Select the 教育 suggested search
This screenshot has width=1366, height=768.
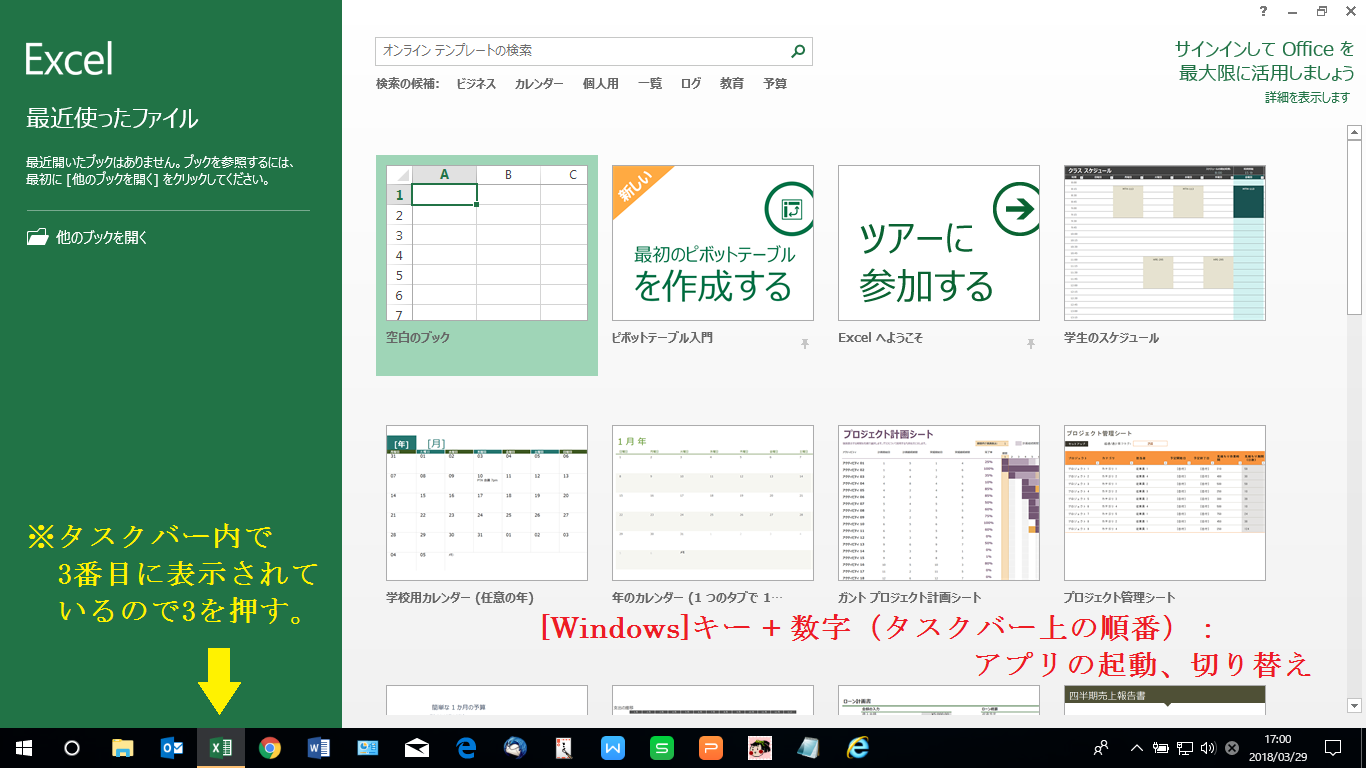pos(732,84)
